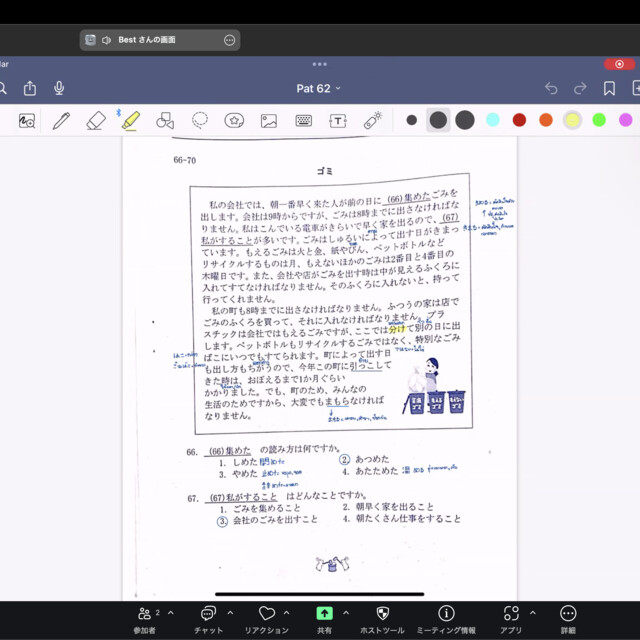Viewport: 640px width, 640px height.
Task: Choose the red color swatch
Action: [x=519, y=120]
